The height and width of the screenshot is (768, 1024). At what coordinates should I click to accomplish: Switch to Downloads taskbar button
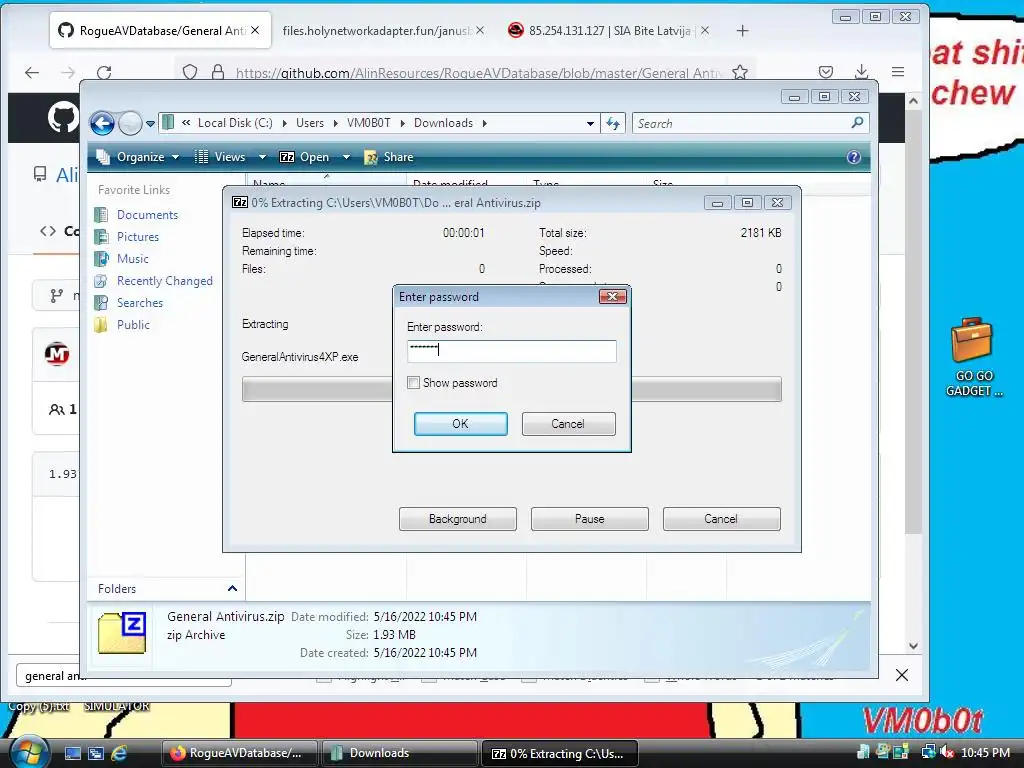(x=398, y=753)
